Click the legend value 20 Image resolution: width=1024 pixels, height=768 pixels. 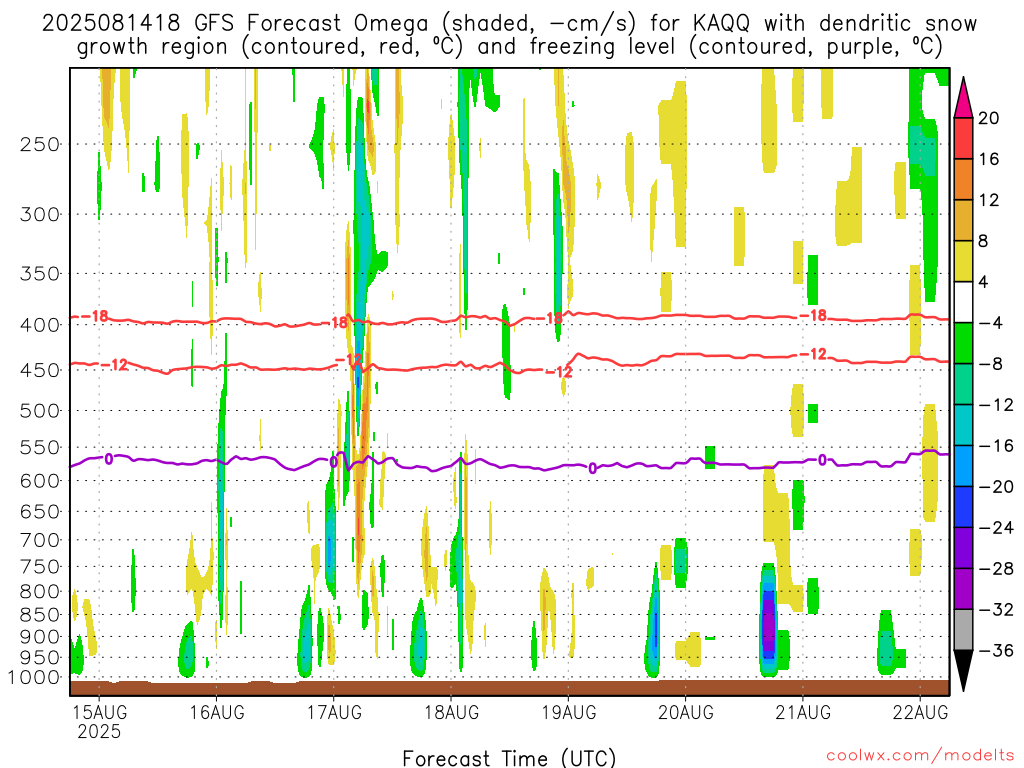[x=989, y=118]
